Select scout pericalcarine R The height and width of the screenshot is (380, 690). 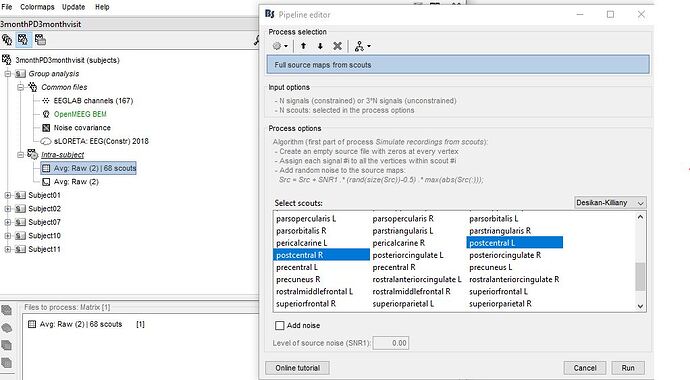pyautogui.click(x=399, y=243)
